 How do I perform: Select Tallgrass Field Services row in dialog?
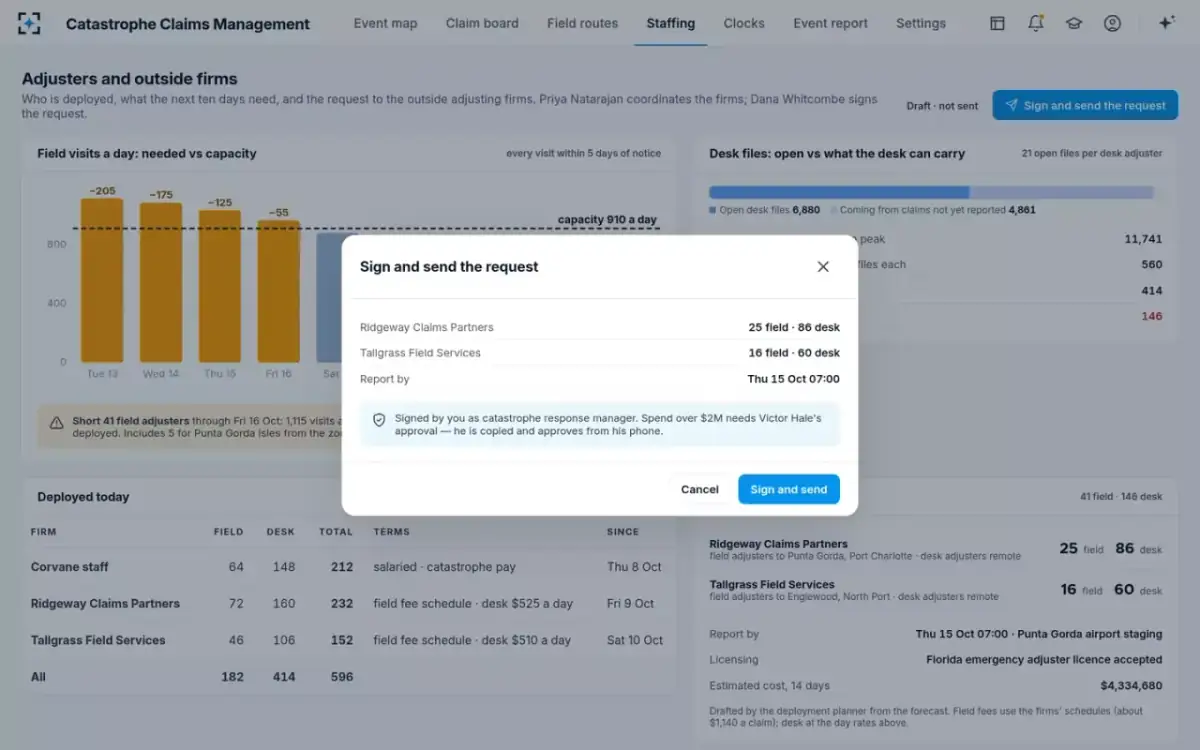pos(600,353)
